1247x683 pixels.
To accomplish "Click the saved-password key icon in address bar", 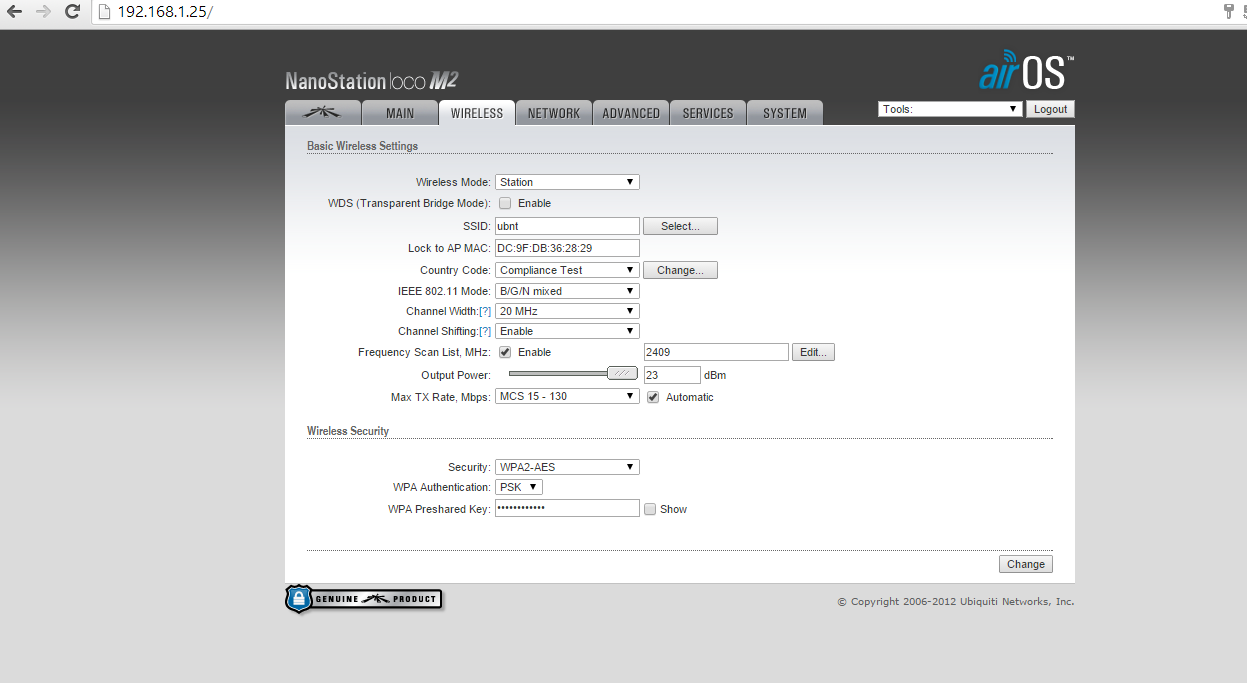I will pos(1229,12).
